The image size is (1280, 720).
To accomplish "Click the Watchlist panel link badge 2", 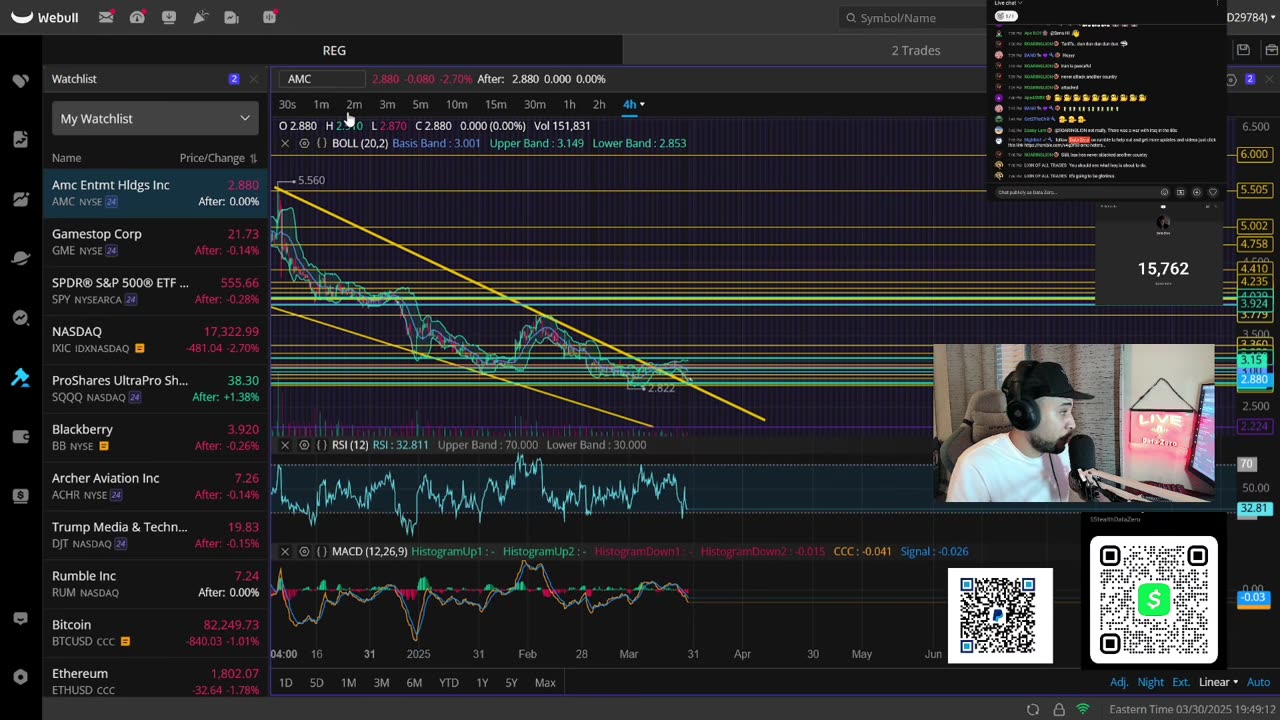I will 234,79.
